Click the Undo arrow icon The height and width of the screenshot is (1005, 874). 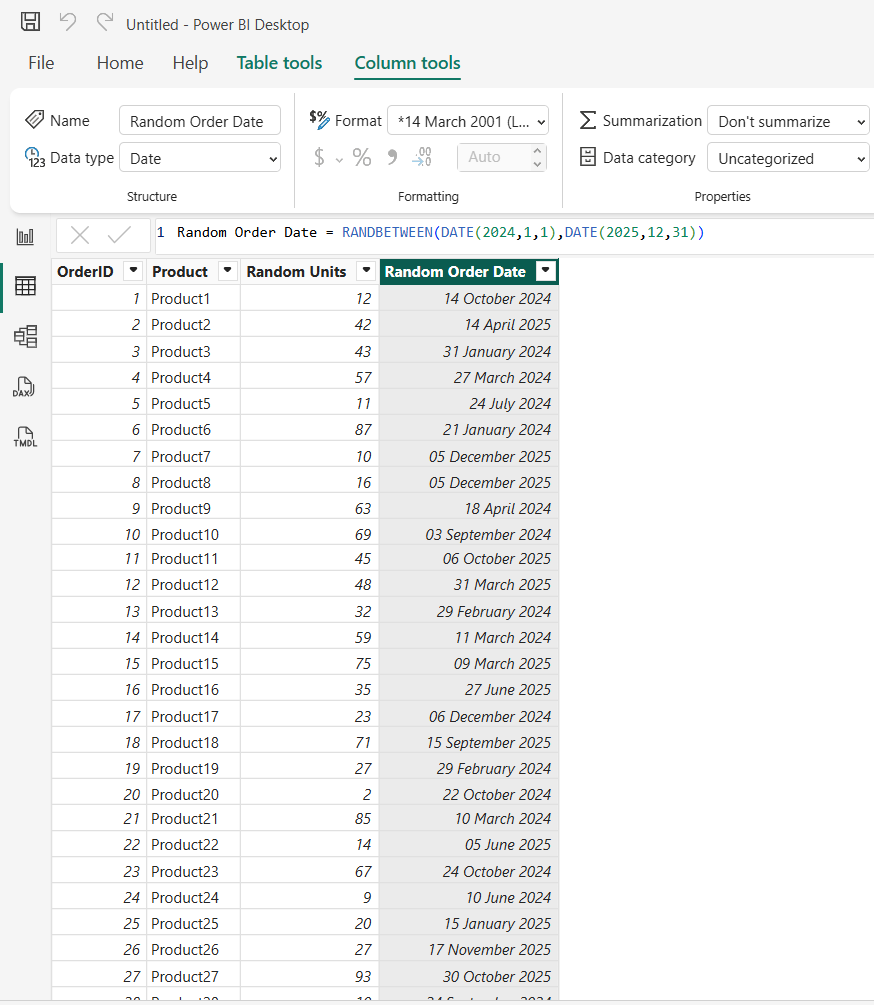coord(67,22)
